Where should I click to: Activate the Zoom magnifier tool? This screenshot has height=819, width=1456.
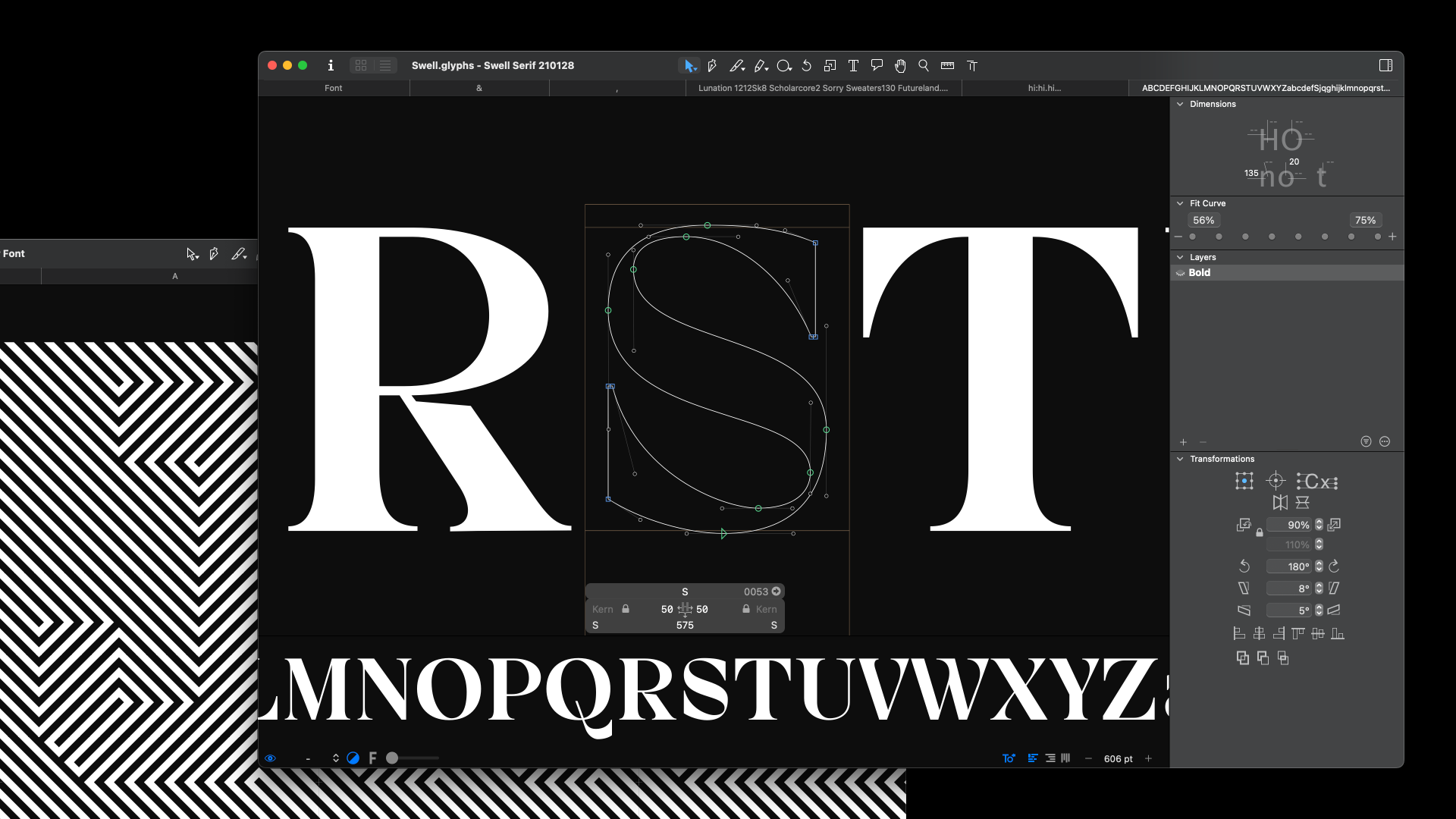coord(924,66)
